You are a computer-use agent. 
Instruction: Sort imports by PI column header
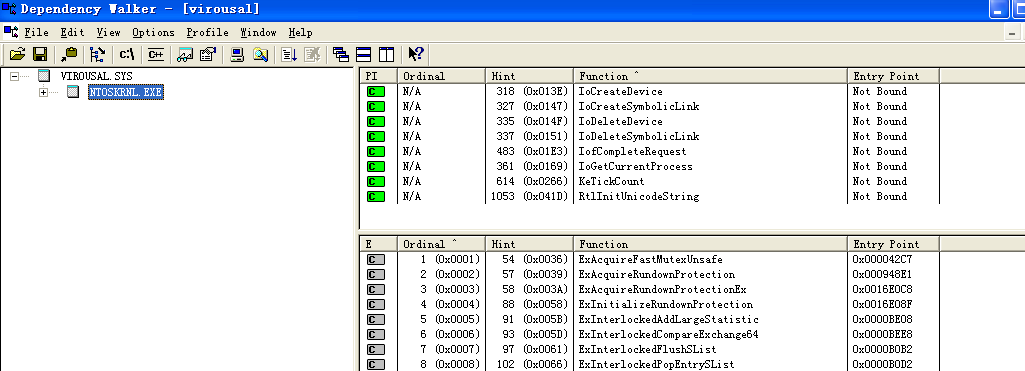pos(378,76)
